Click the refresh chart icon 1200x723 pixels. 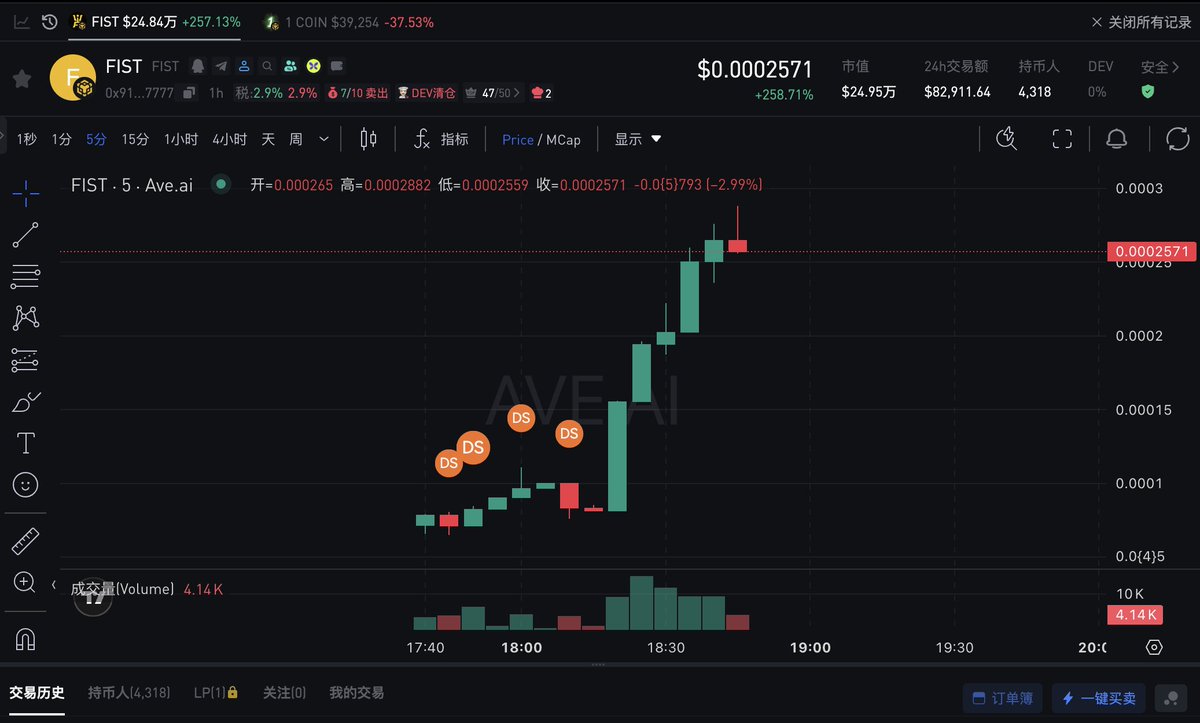point(1177,139)
